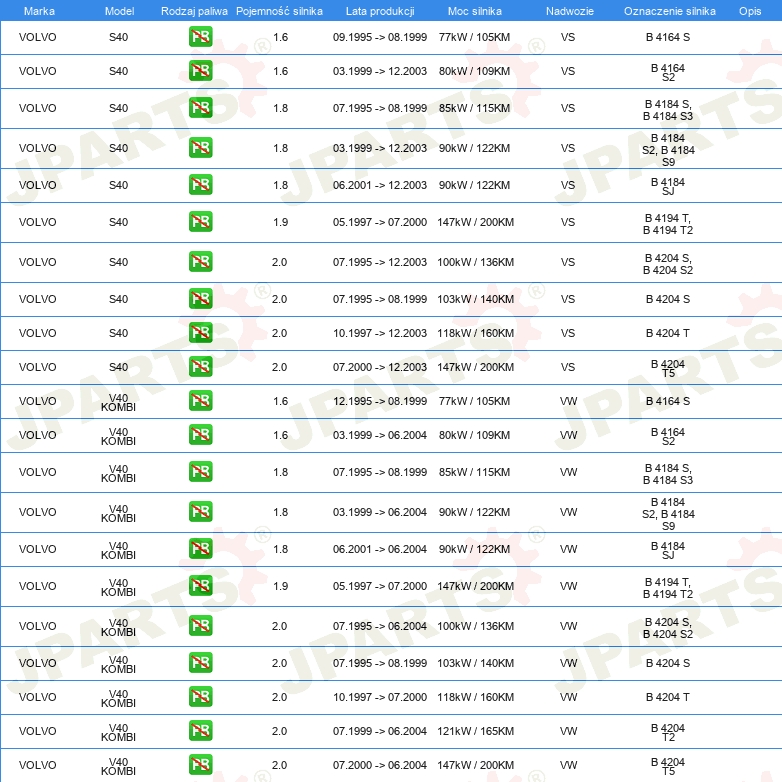Click the Rodzaj paliwa column header
Screen dimensions: 782x782
(193, 11)
